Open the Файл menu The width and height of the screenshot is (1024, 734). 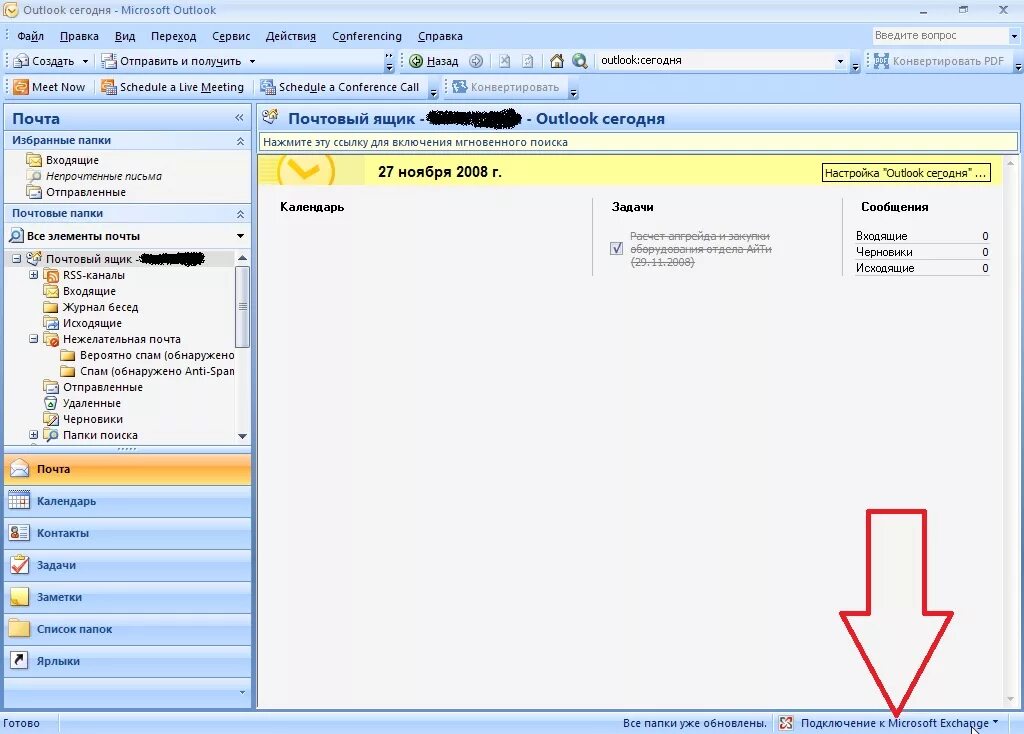click(x=30, y=36)
